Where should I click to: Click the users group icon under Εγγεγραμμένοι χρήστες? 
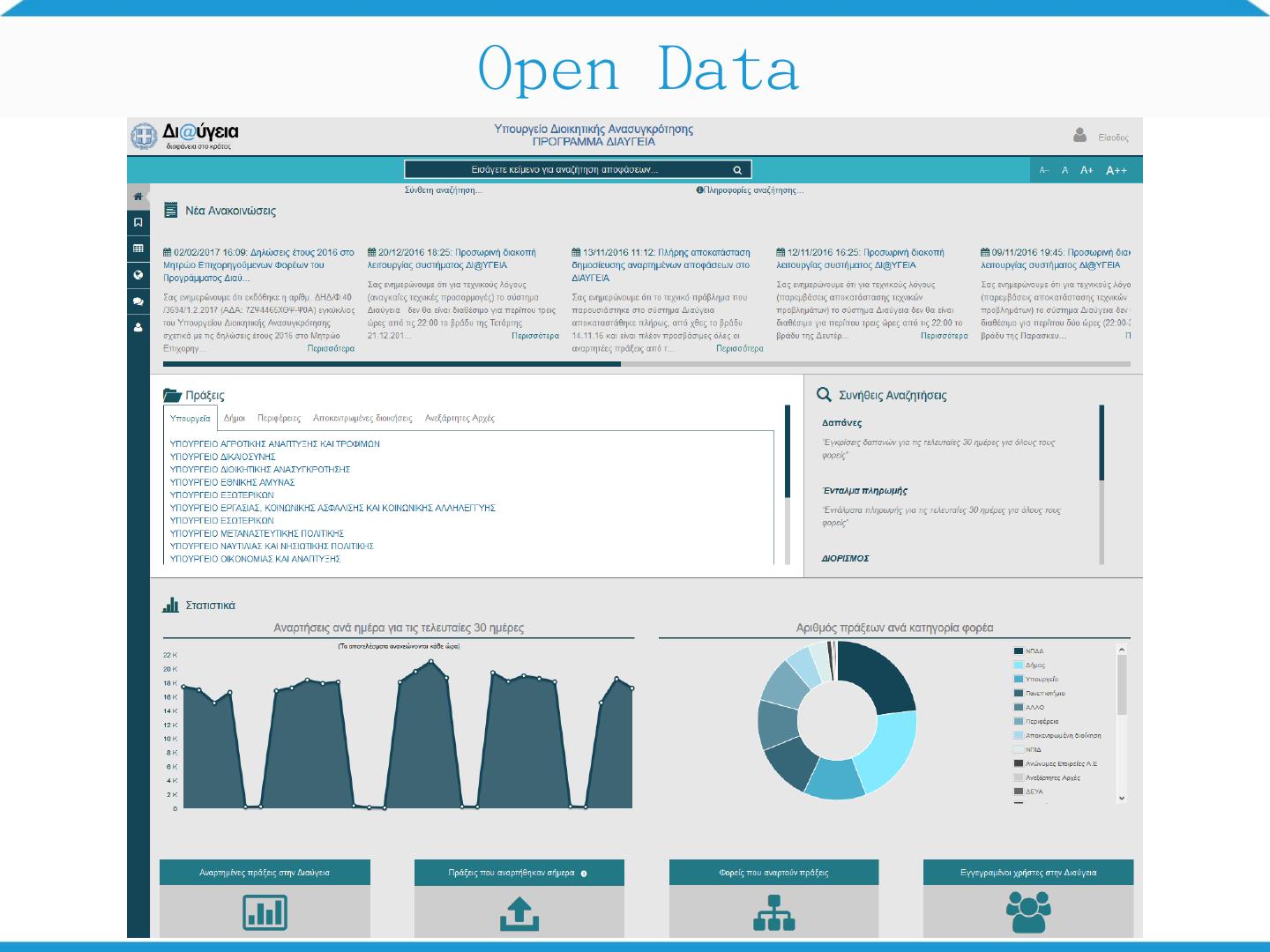tap(1027, 912)
